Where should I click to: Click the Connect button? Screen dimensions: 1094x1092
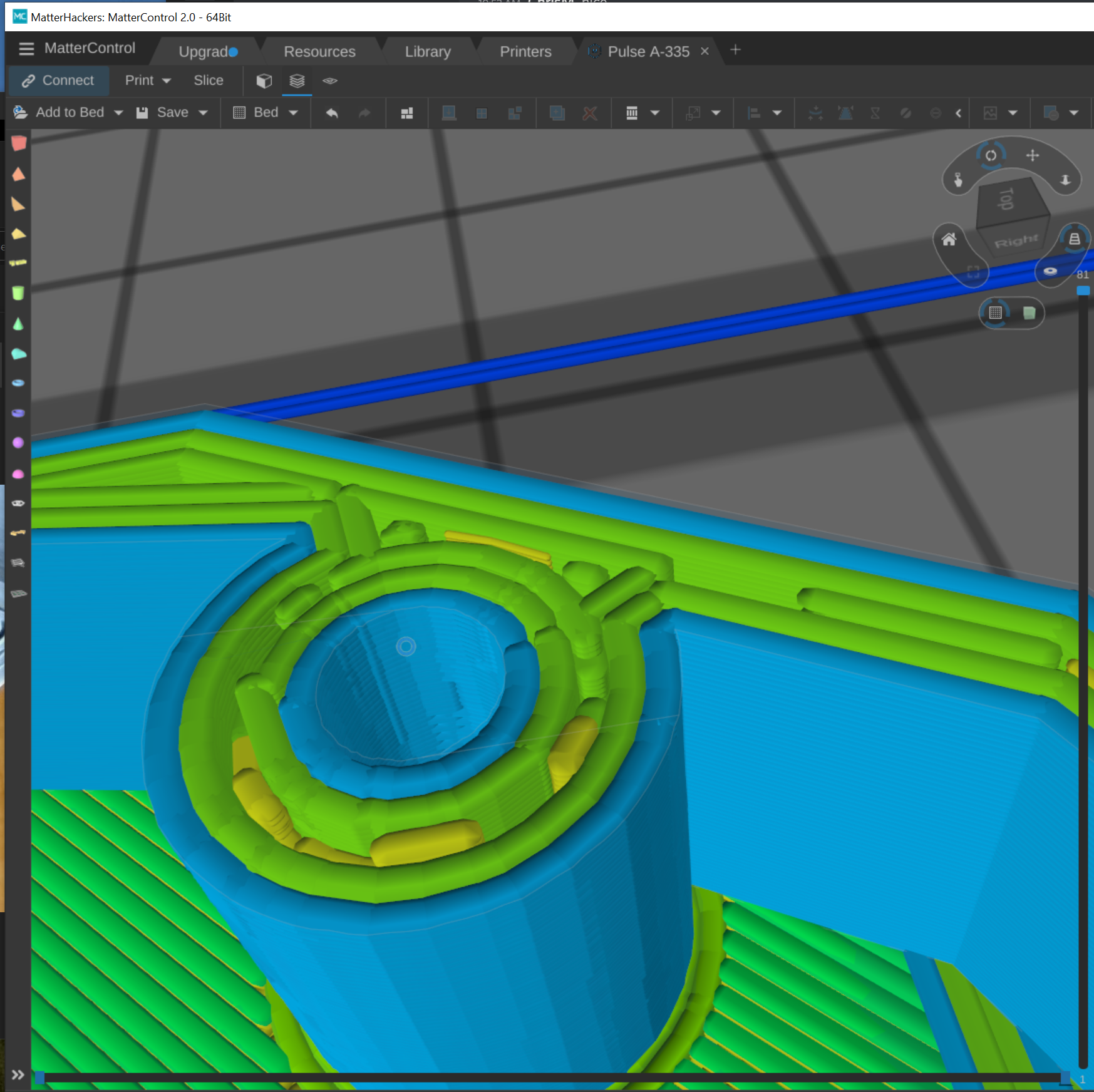tap(59, 80)
